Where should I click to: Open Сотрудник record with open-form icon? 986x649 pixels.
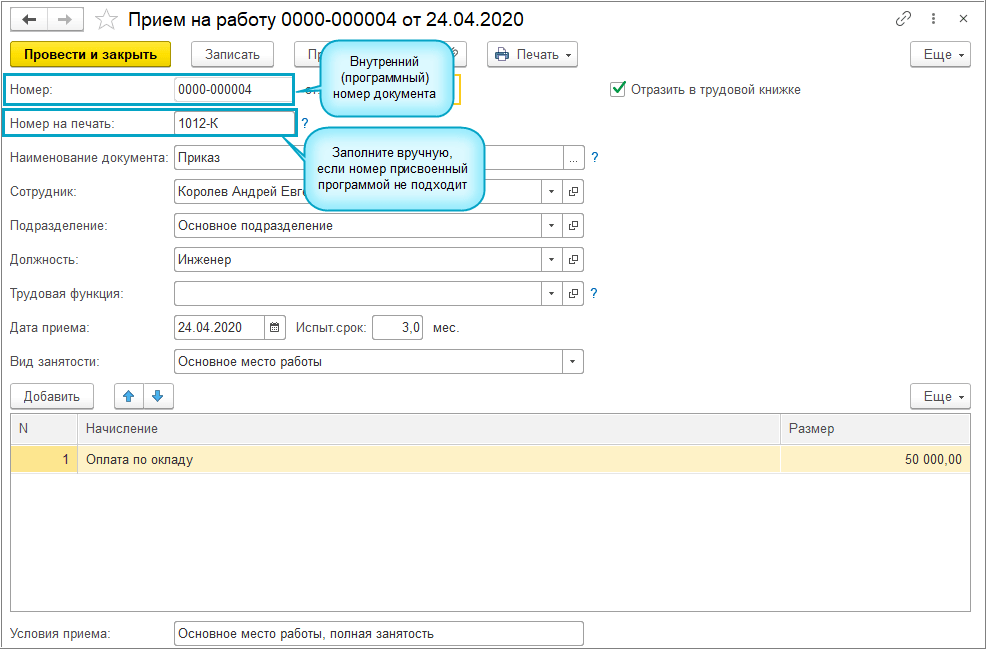(574, 192)
